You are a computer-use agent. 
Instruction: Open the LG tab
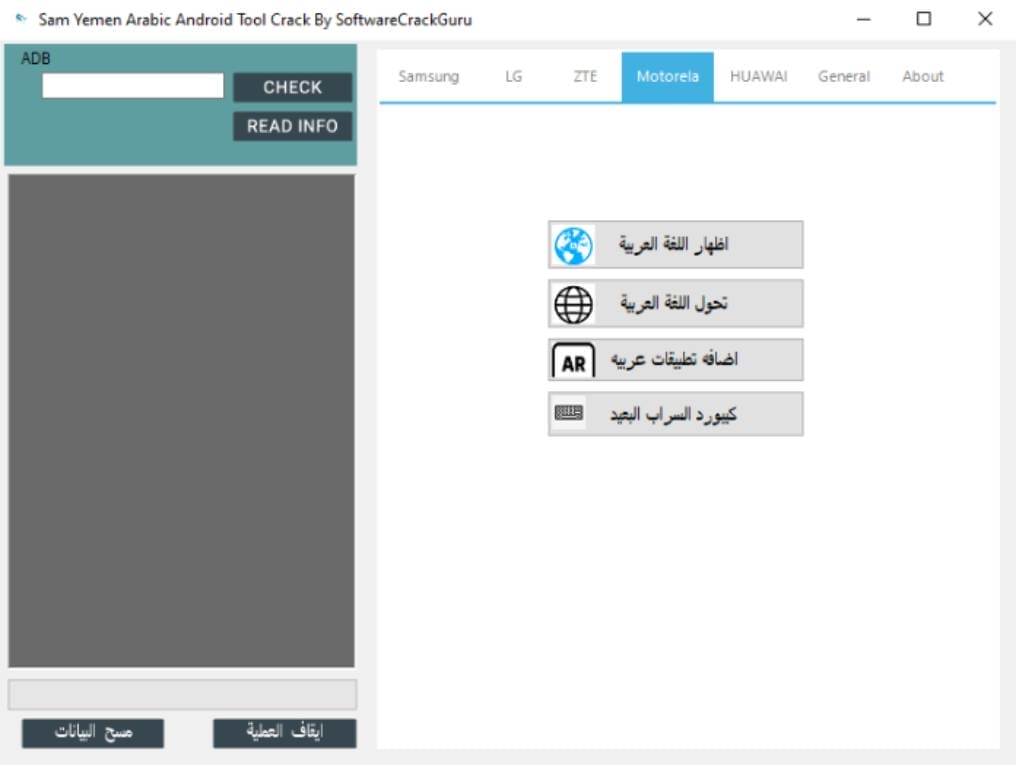pos(514,76)
